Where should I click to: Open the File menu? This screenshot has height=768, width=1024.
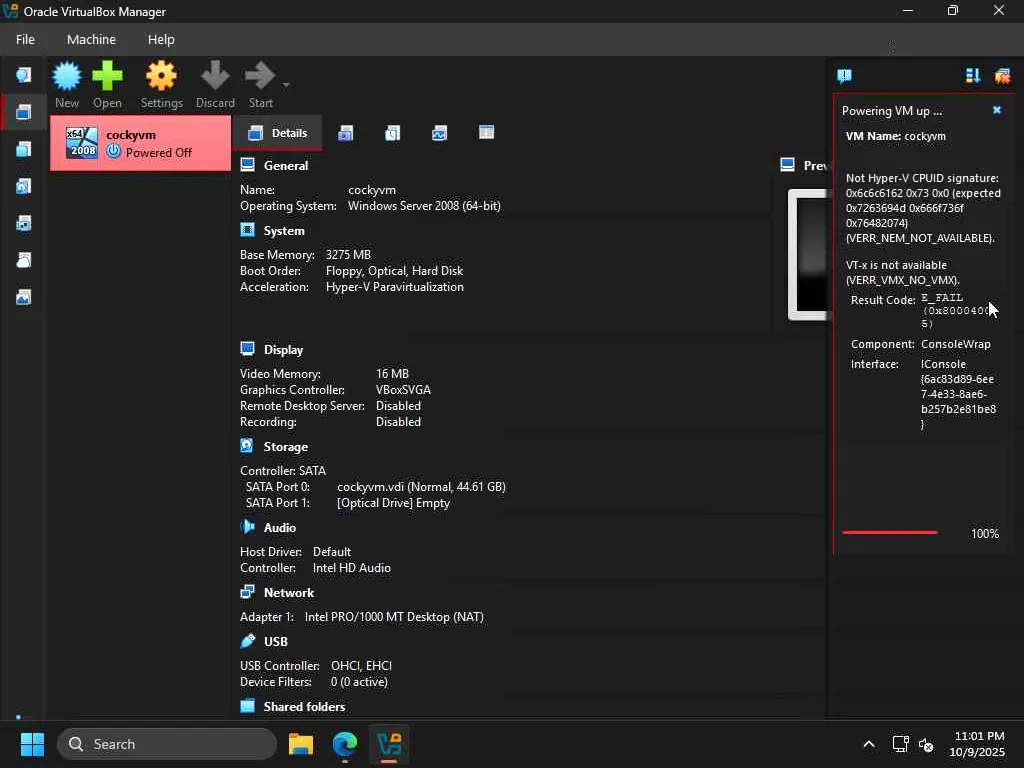[25, 39]
